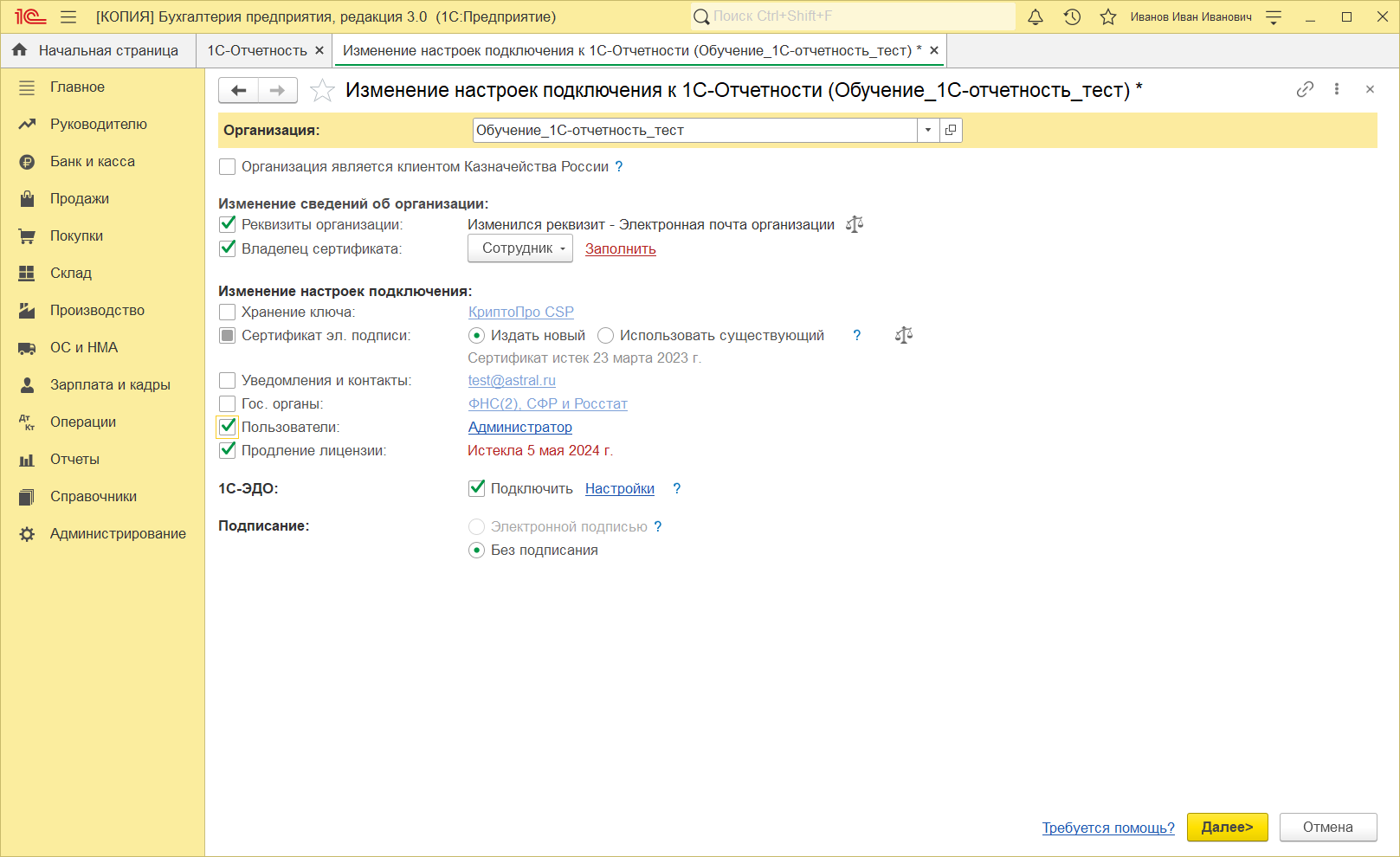1400x857 pixels.
Task: Add form to favorites star
Action: click(x=322, y=90)
